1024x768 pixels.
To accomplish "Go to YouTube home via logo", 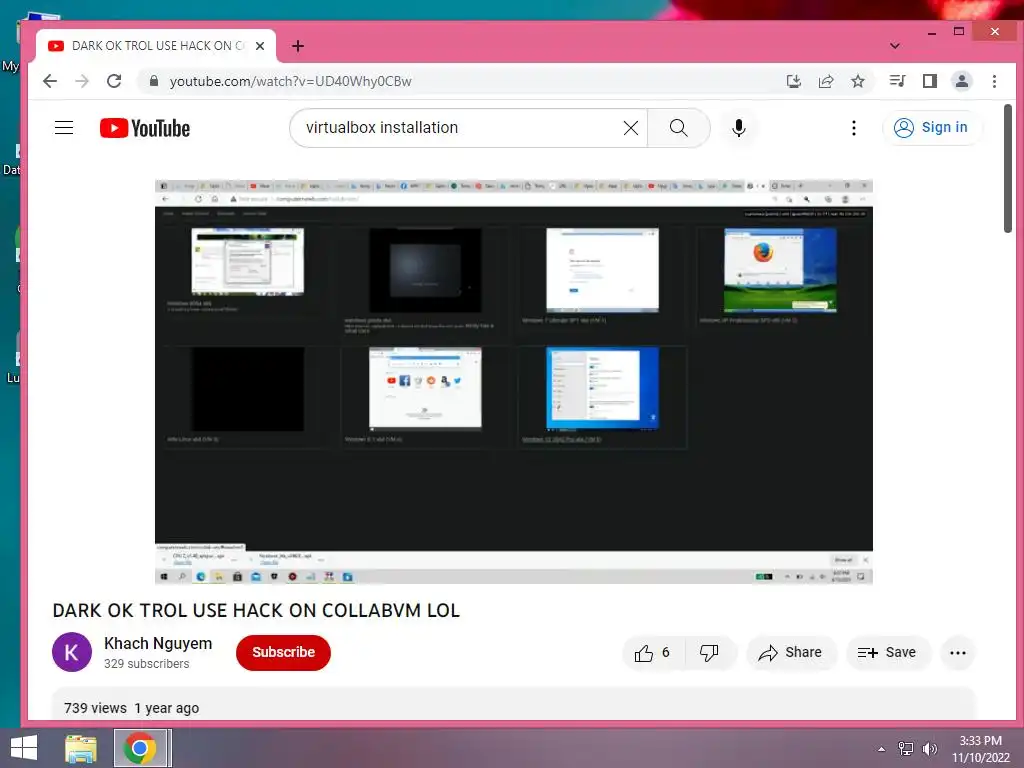I will pos(145,128).
